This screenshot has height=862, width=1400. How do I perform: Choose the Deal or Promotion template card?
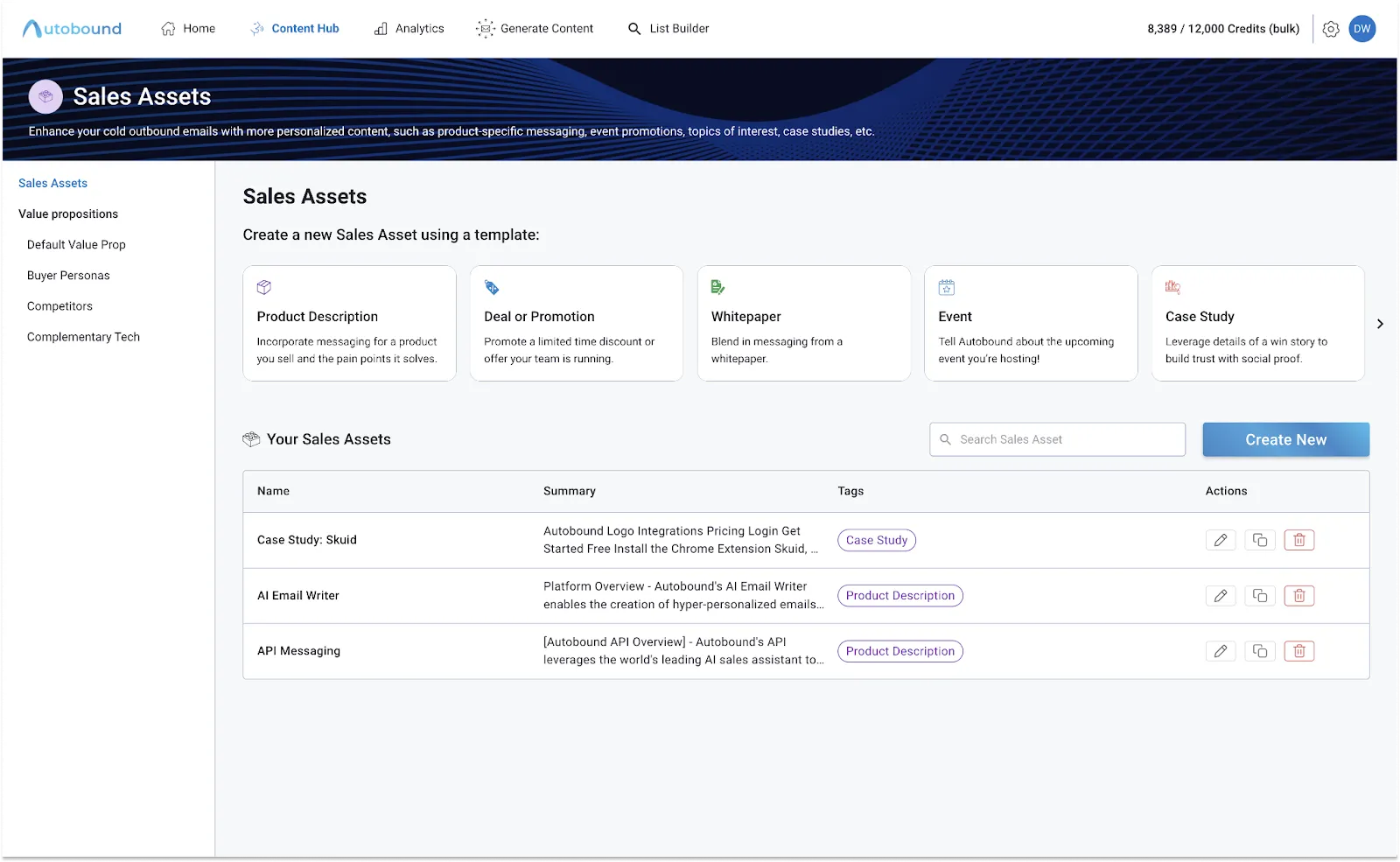[577, 324]
